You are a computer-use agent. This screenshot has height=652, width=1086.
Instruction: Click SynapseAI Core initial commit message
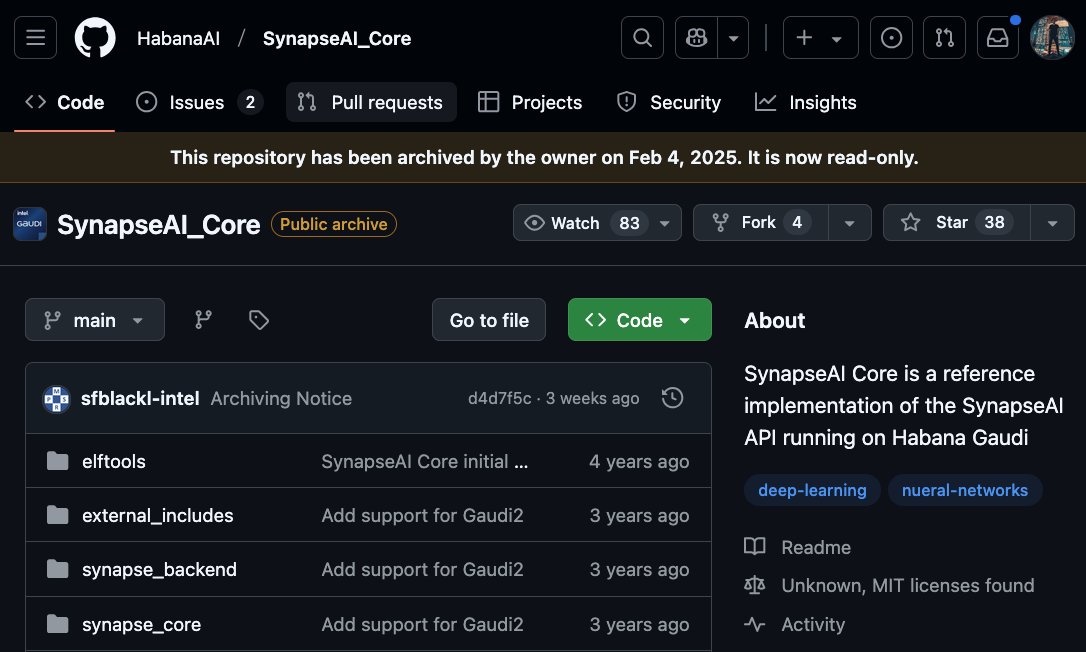[x=425, y=461]
